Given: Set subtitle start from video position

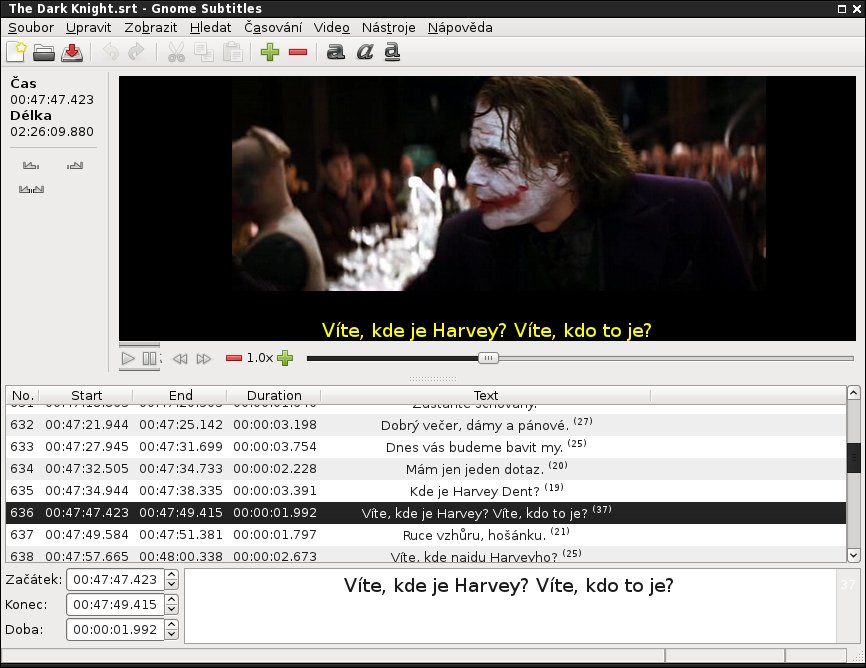Looking at the screenshot, I should click(x=31, y=165).
